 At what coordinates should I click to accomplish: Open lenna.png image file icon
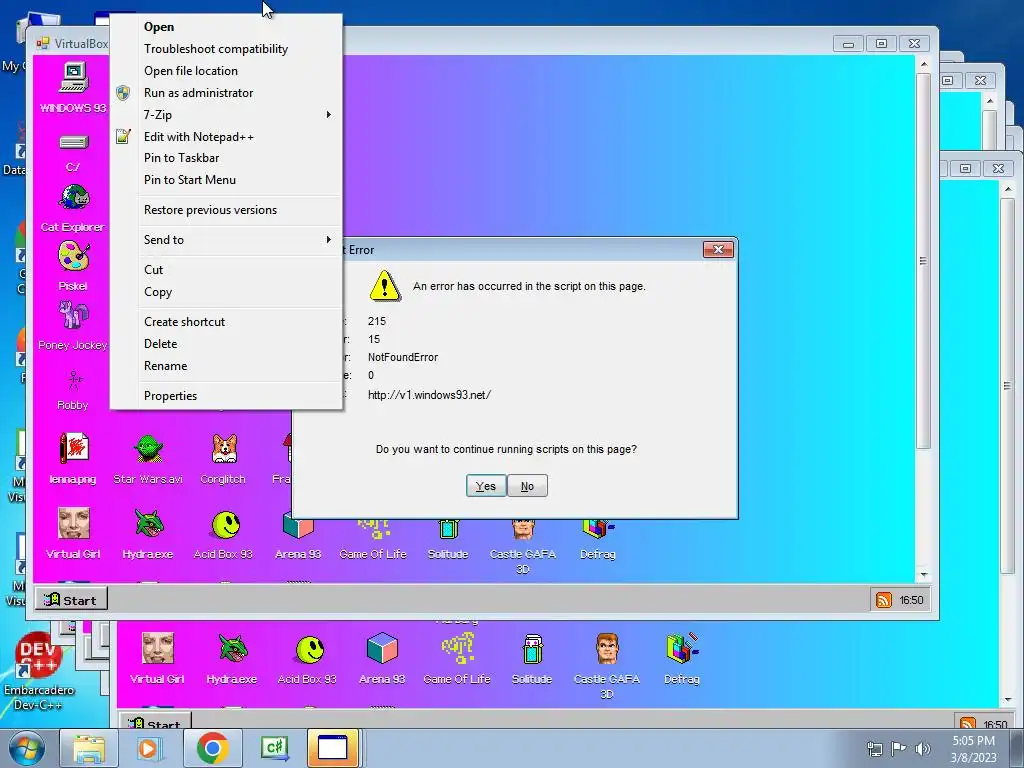point(74,449)
